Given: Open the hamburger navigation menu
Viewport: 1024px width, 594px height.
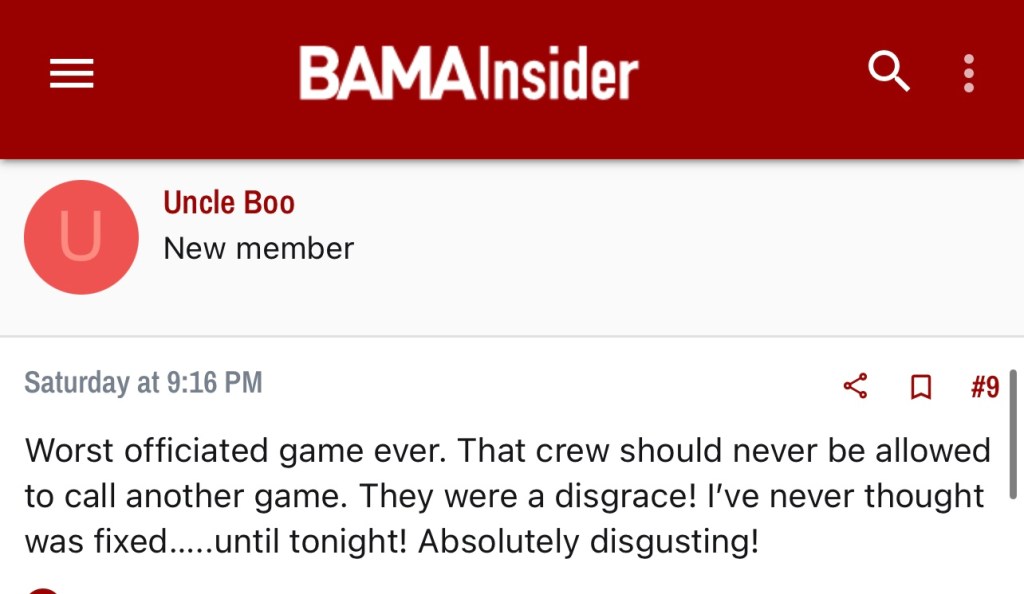Looking at the screenshot, I should 71,73.
